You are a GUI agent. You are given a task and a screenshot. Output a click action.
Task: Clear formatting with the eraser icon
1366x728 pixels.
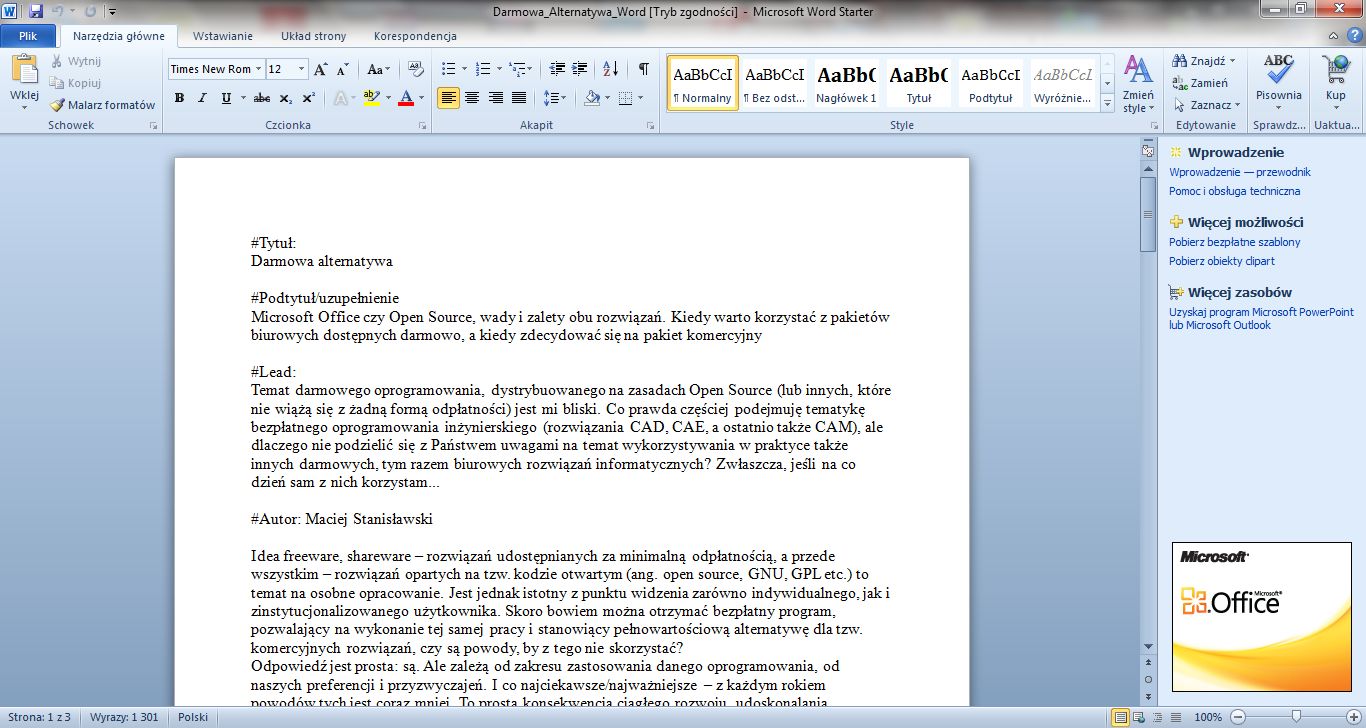[x=417, y=69]
